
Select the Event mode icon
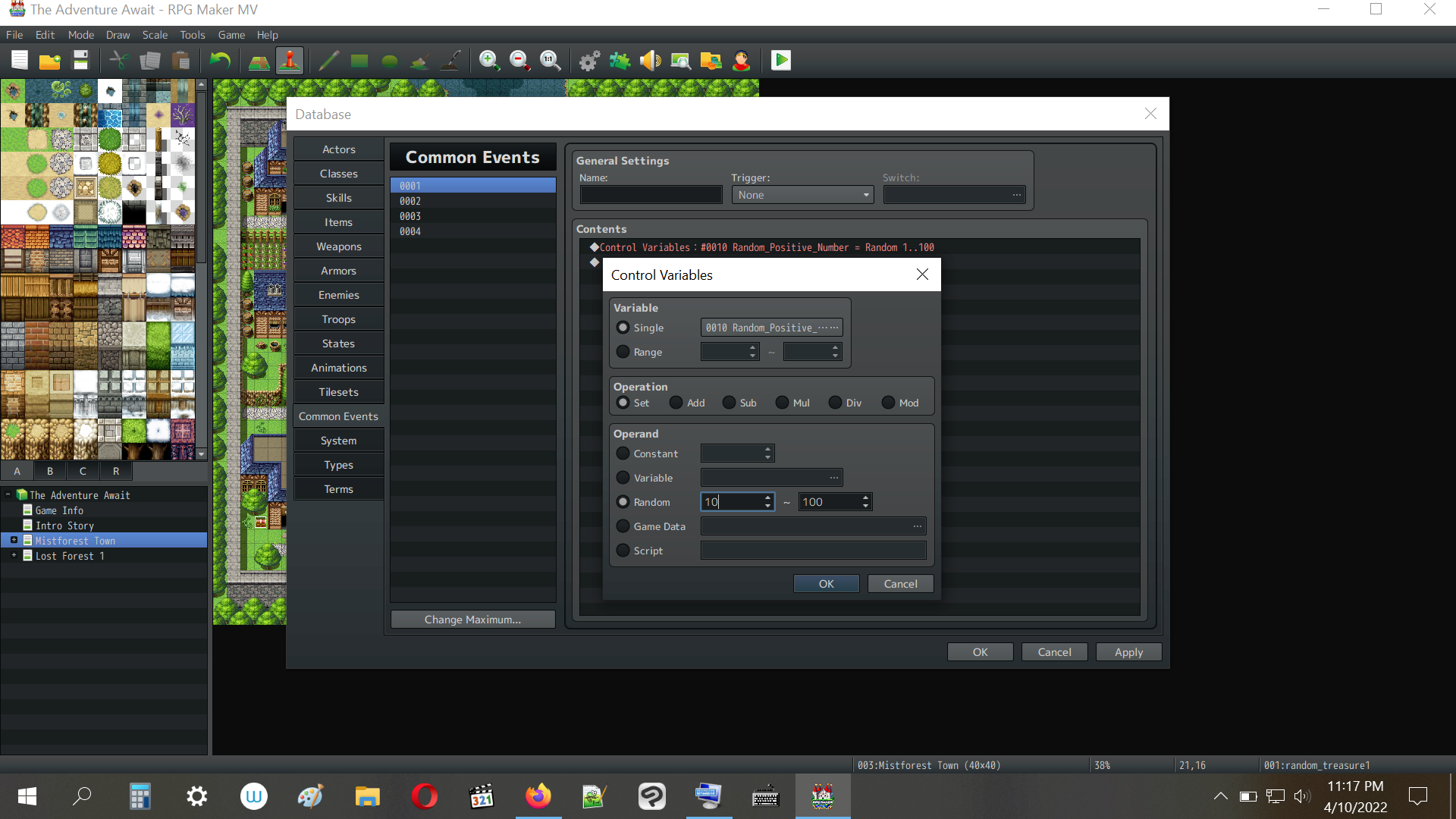pos(290,61)
